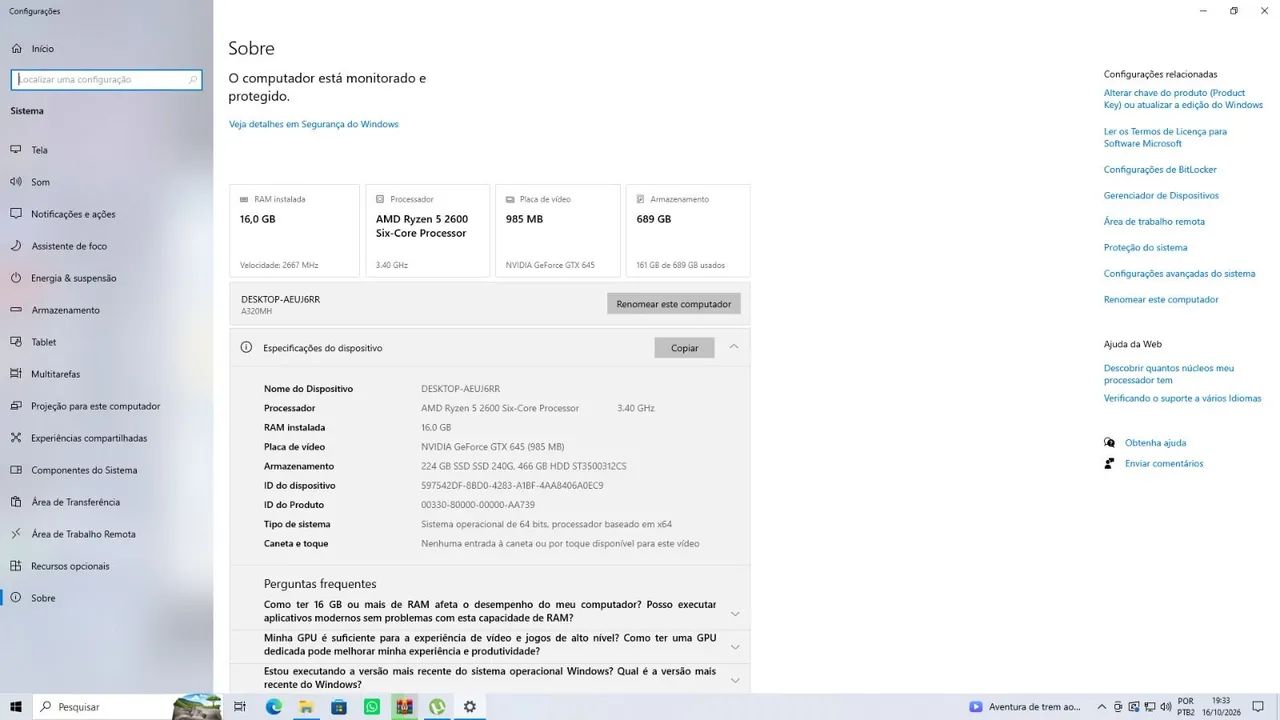Open Veja detalhes em Segurança do Windows
Viewport: 1280px width, 720px height.
pos(314,124)
